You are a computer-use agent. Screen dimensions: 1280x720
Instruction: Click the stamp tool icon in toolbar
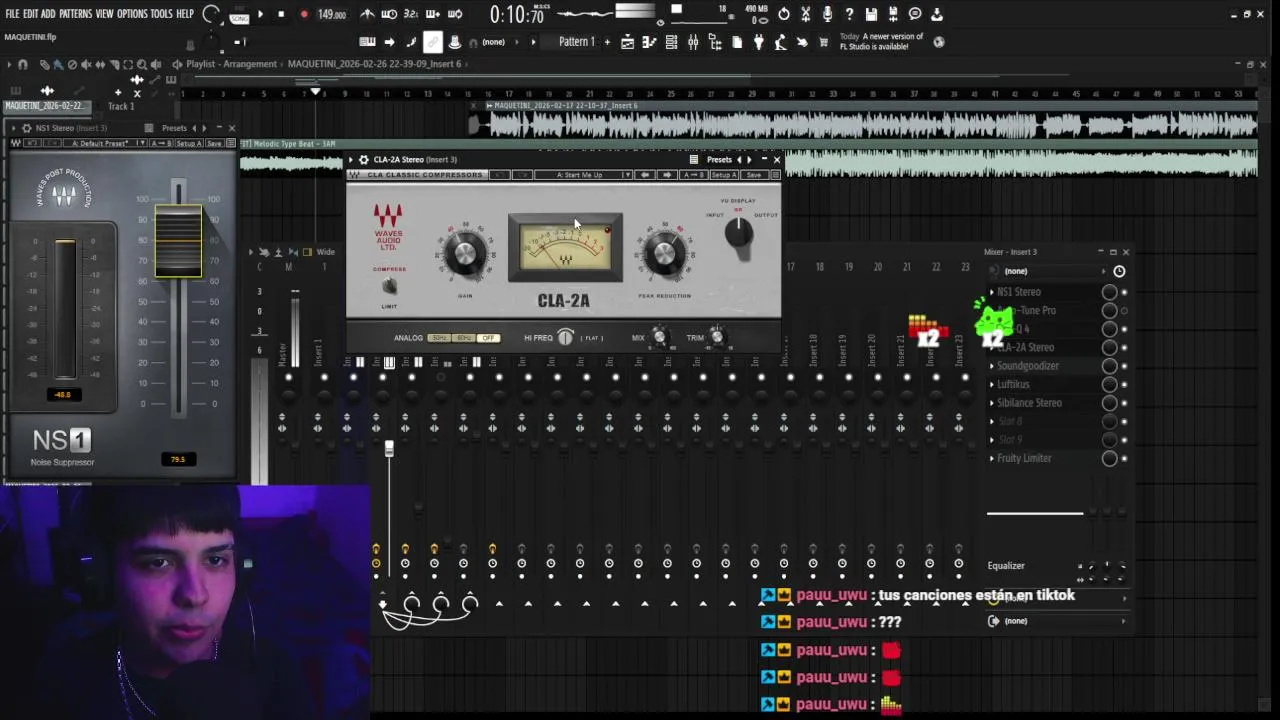pos(455,42)
